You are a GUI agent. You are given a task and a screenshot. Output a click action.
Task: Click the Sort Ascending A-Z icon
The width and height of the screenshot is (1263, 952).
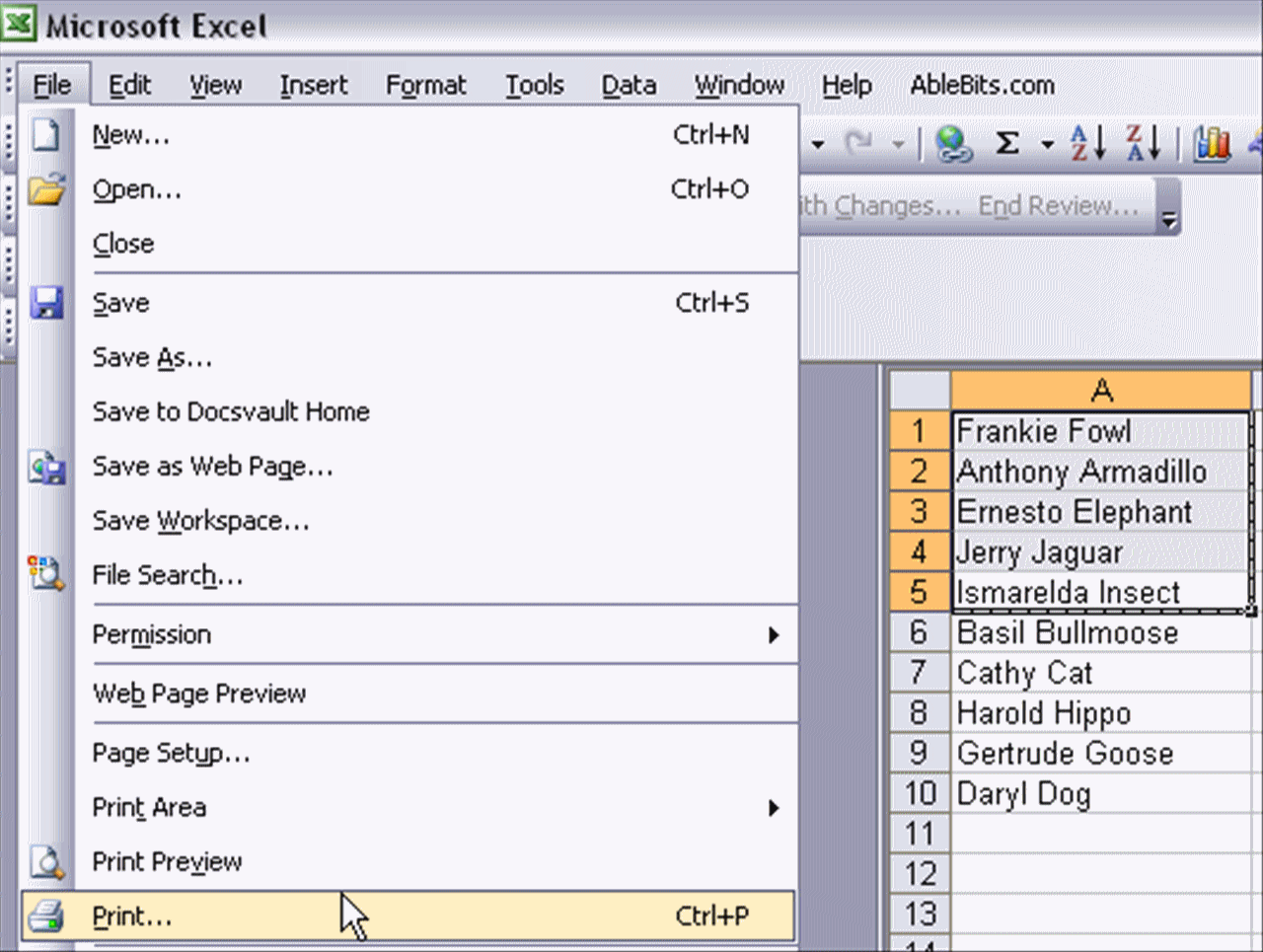tap(1088, 144)
